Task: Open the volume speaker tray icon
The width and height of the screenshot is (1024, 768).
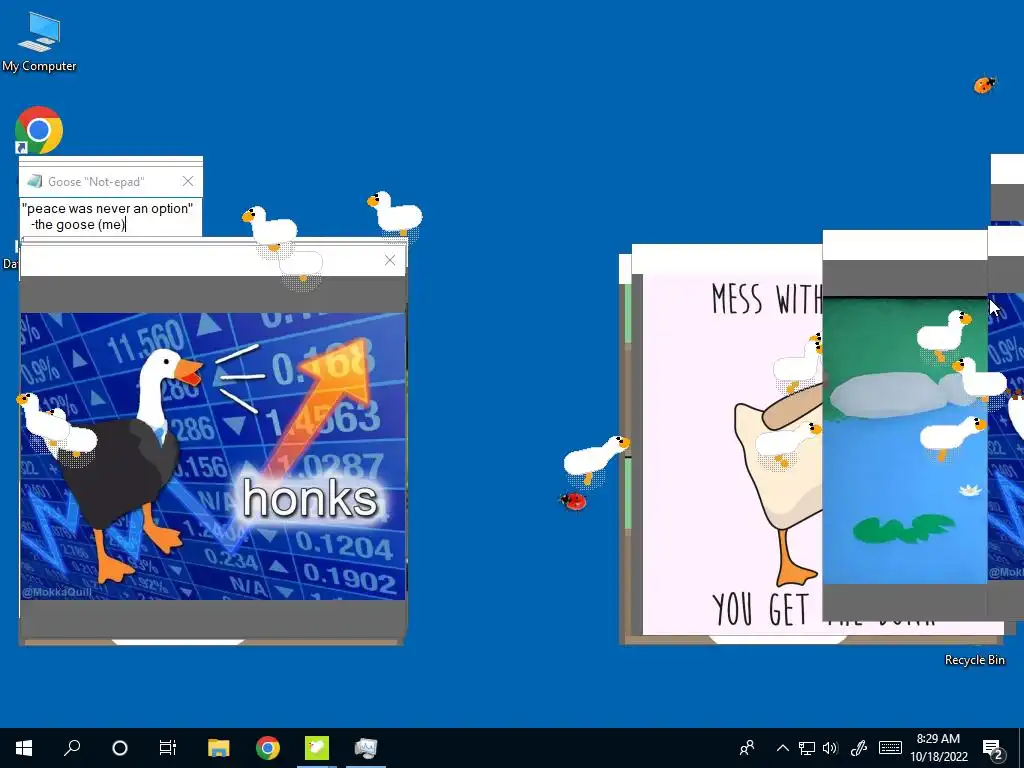Action: tap(831, 748)
